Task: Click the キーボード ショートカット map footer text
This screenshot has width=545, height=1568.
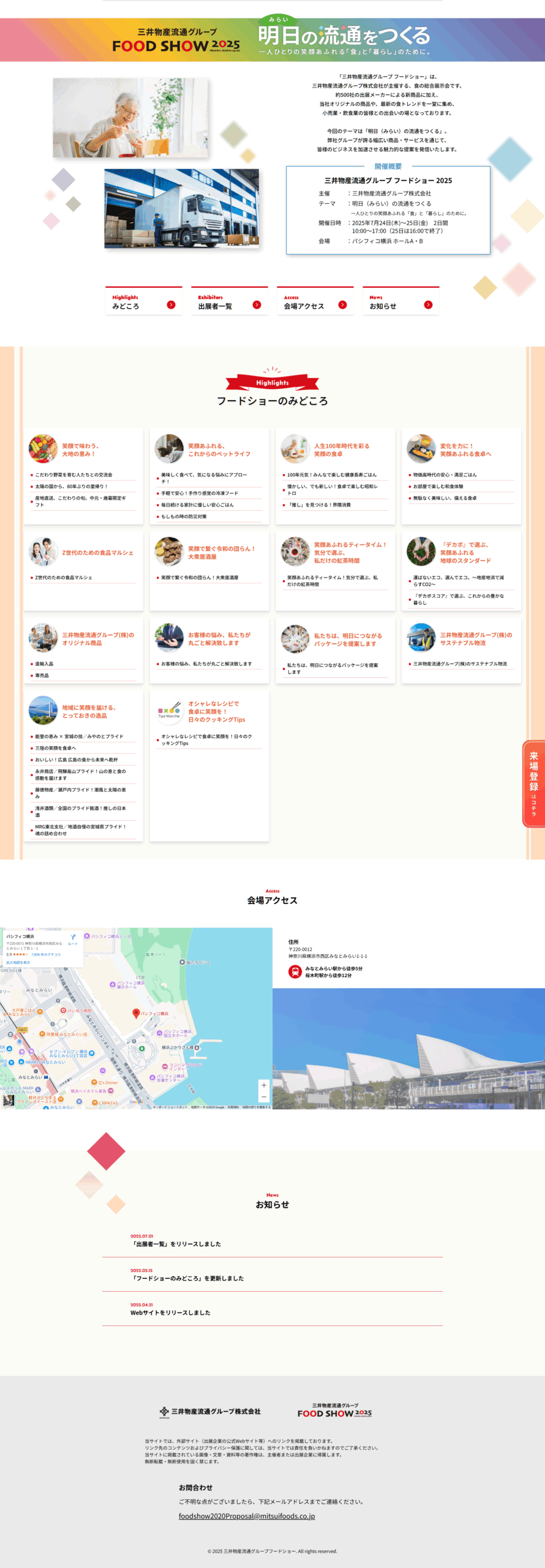Action: coord(170,1107)
